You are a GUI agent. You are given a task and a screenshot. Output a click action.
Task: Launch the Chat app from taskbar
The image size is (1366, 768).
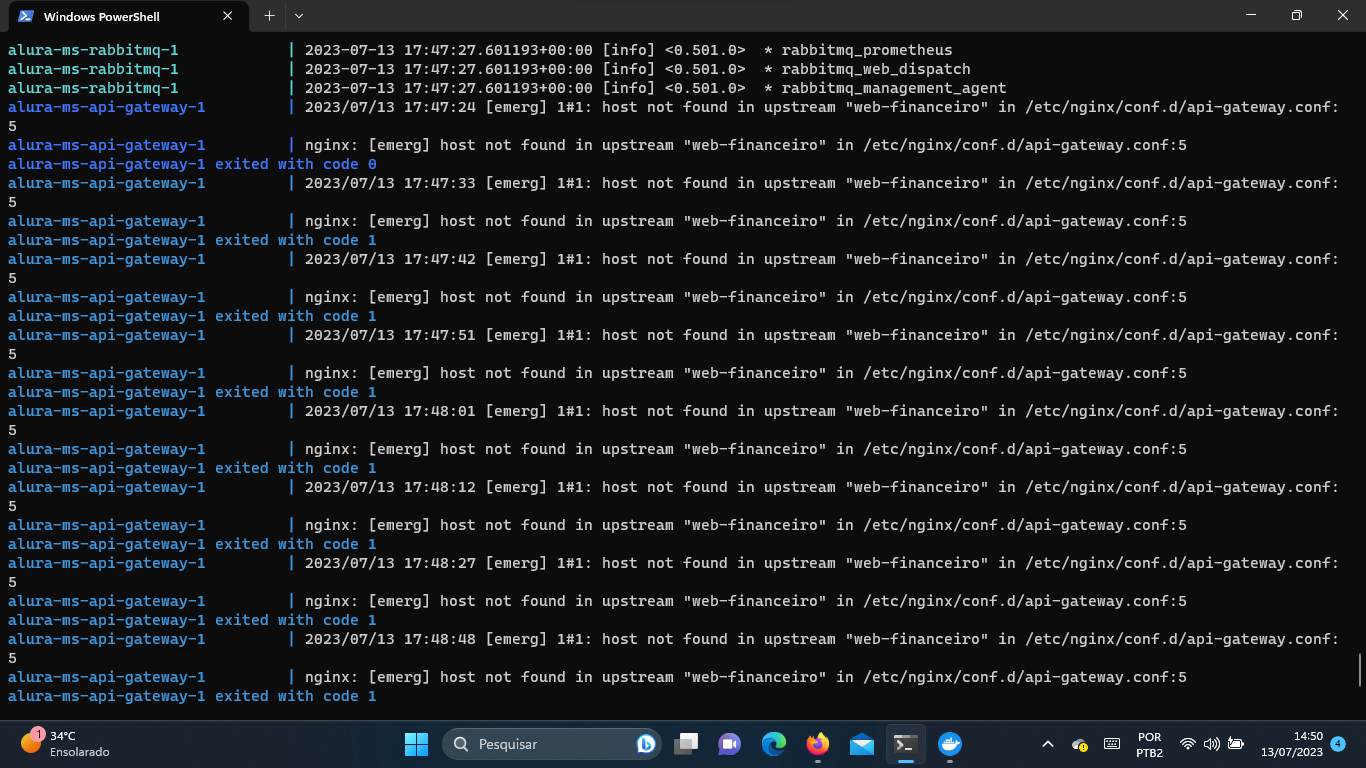[729, 744]
